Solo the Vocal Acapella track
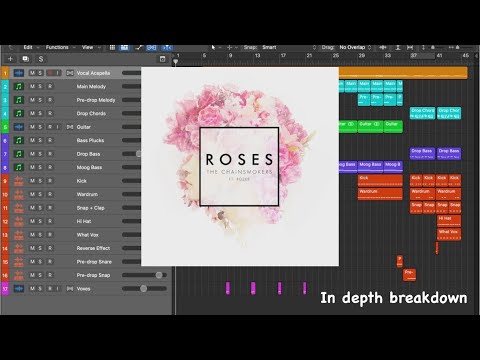Viewport: 480px width, 360px height. [40, 73]
